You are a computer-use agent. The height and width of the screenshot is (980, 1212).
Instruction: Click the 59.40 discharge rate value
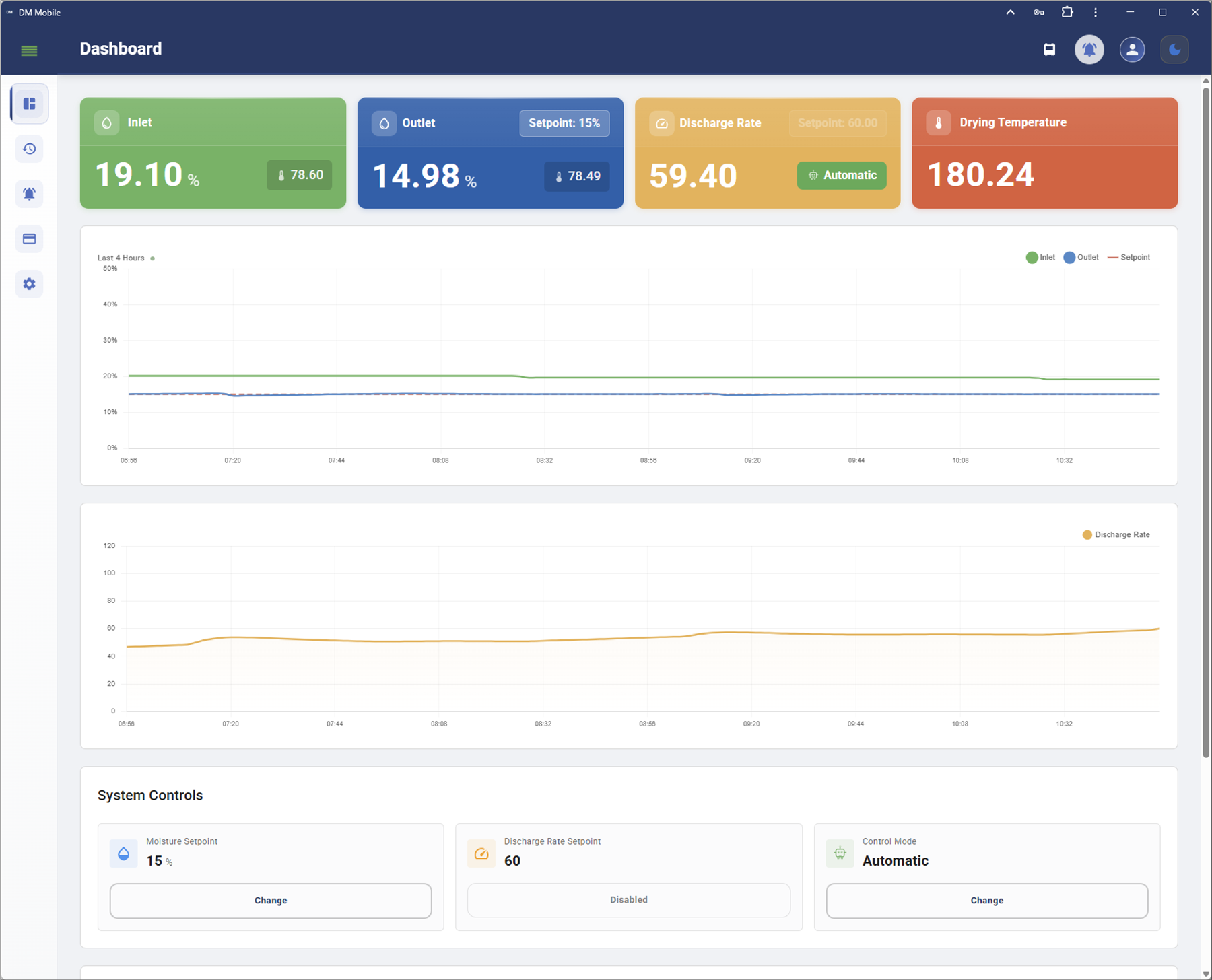pyautogui.click(x=693, y=176)
